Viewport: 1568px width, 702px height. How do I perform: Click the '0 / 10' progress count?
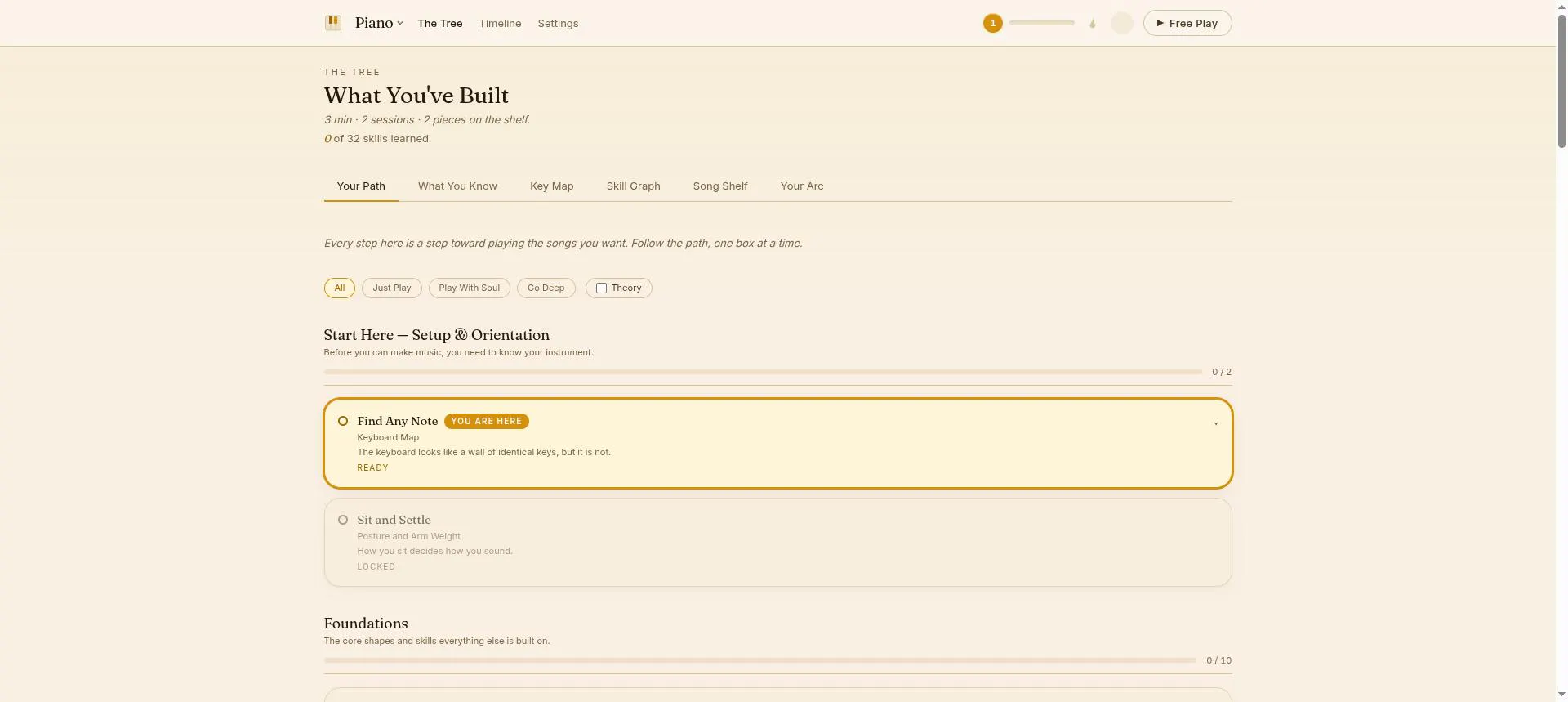(x=1219, y=660)
